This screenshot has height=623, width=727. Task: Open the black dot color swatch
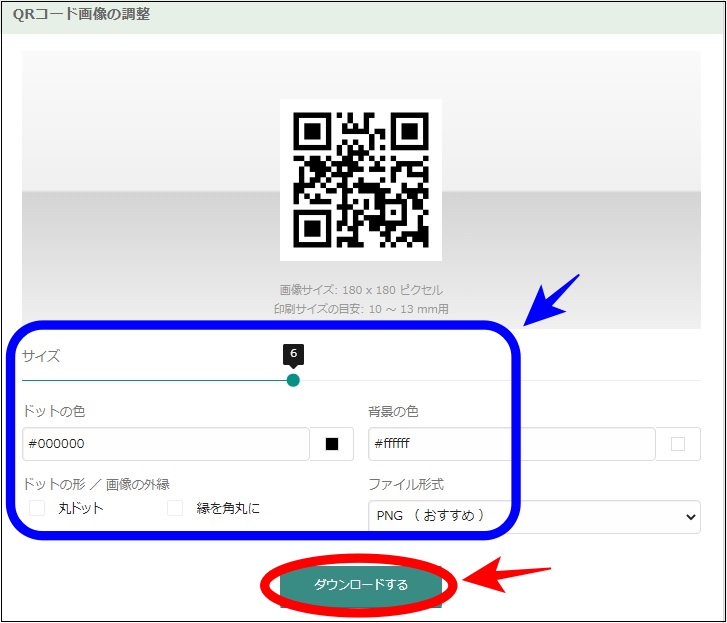point(332,444)
